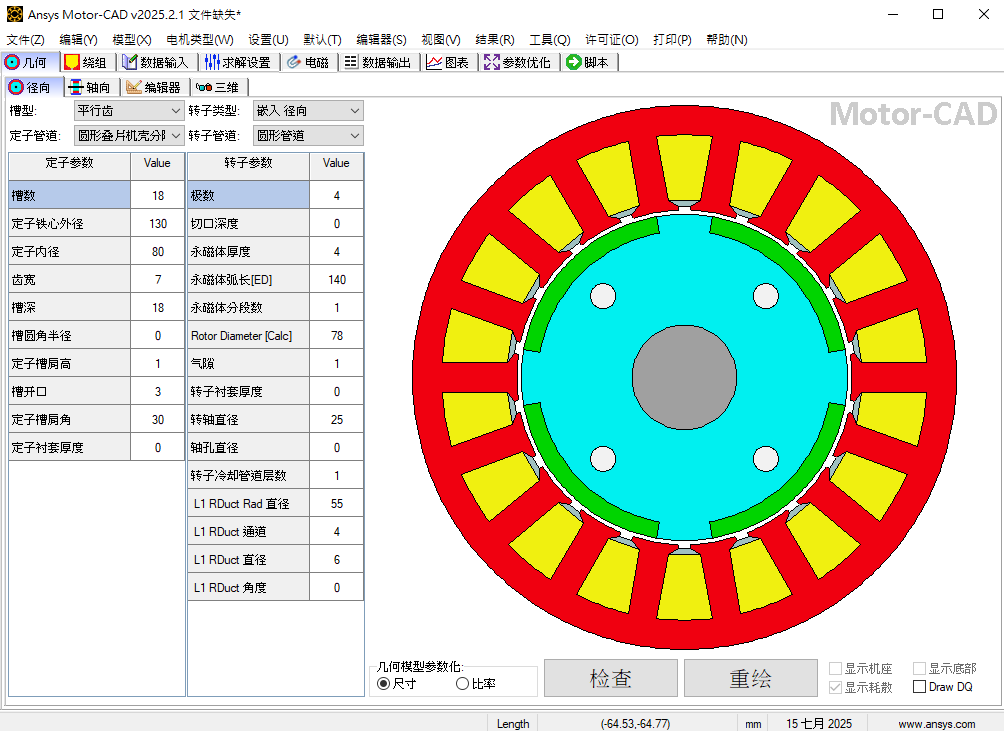Go to the 电磁 tab
Viewport: 1004px width, 731px height.
coord(307,62)
